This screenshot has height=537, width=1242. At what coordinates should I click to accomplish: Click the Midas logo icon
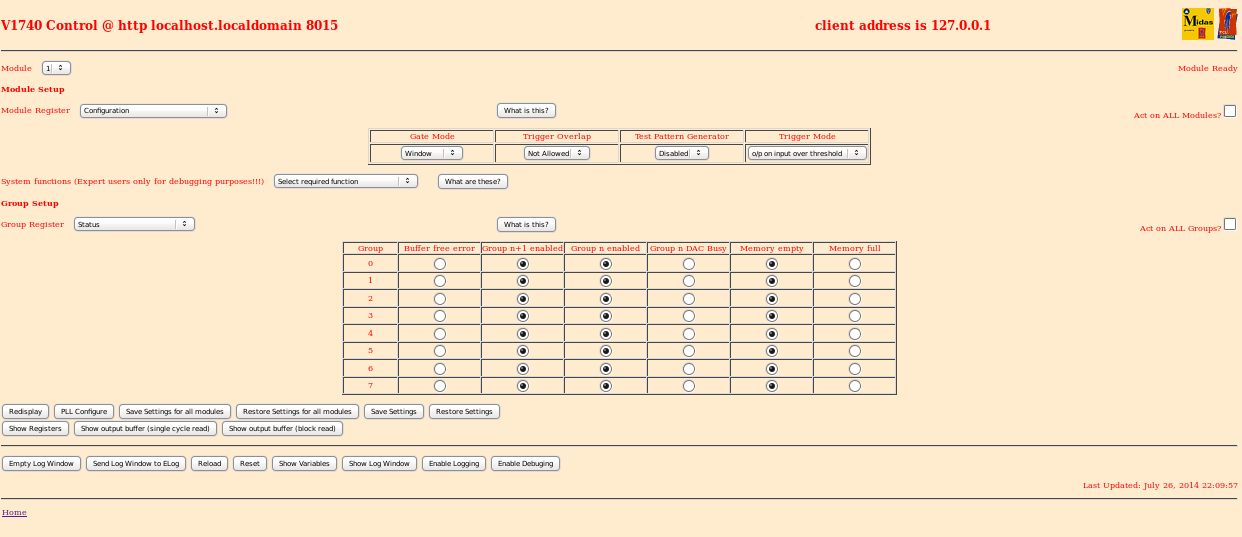coord(1197,24)
